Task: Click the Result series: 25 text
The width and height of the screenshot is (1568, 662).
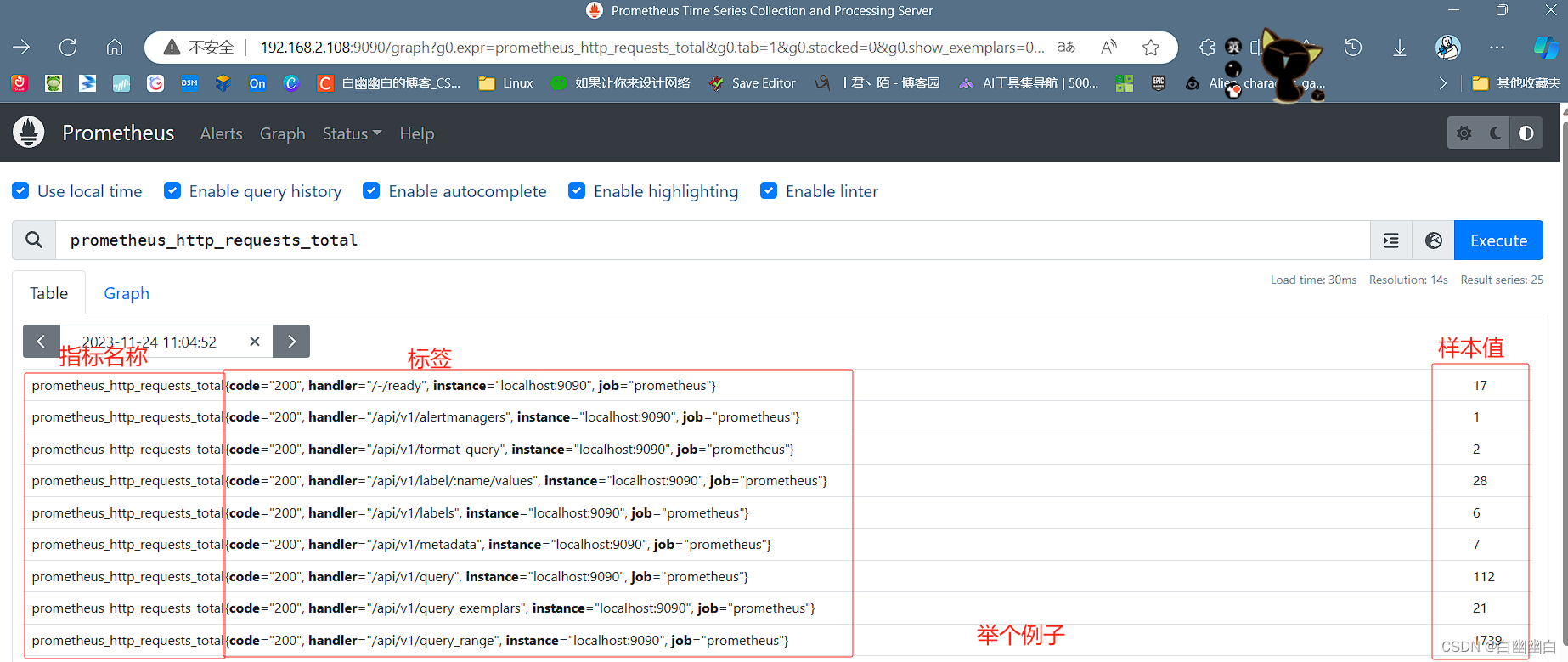Action: (x=1502, y=280)
